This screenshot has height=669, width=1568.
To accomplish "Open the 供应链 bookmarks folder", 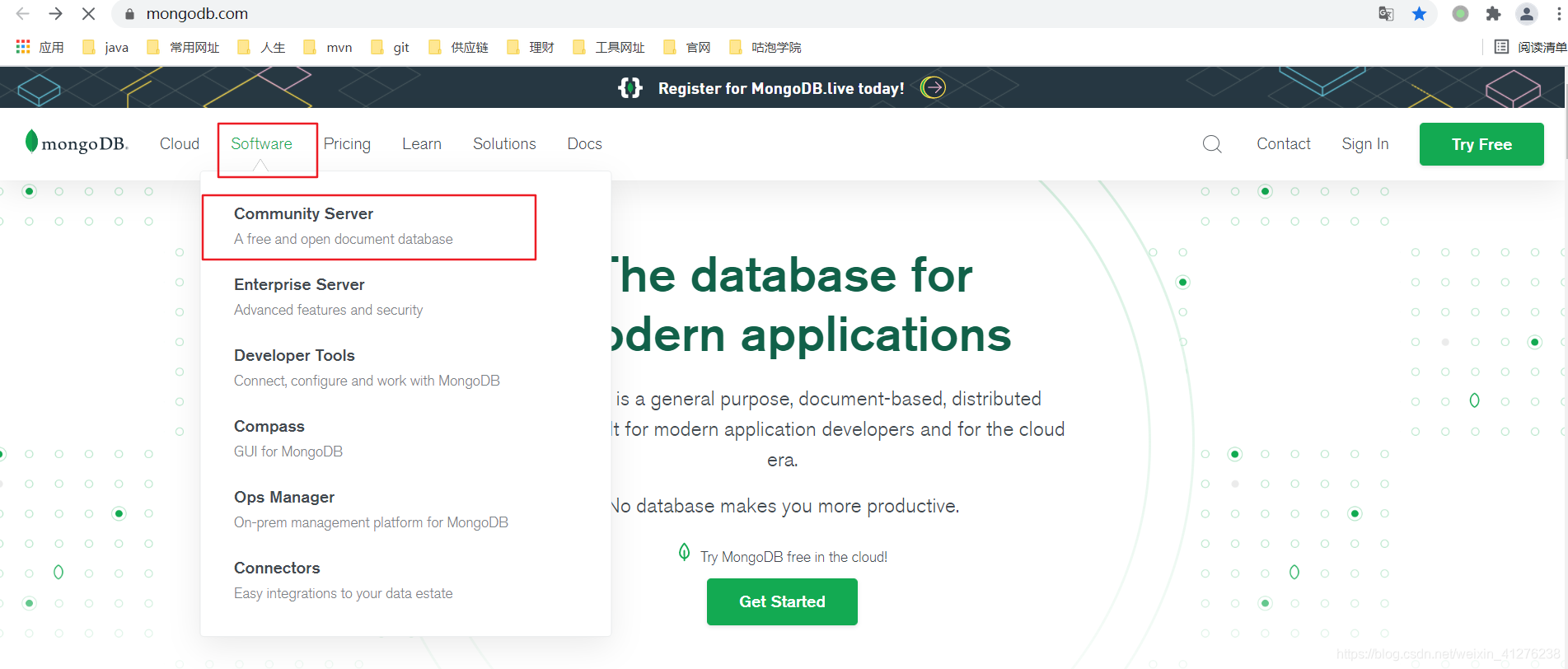I will 458,47.
